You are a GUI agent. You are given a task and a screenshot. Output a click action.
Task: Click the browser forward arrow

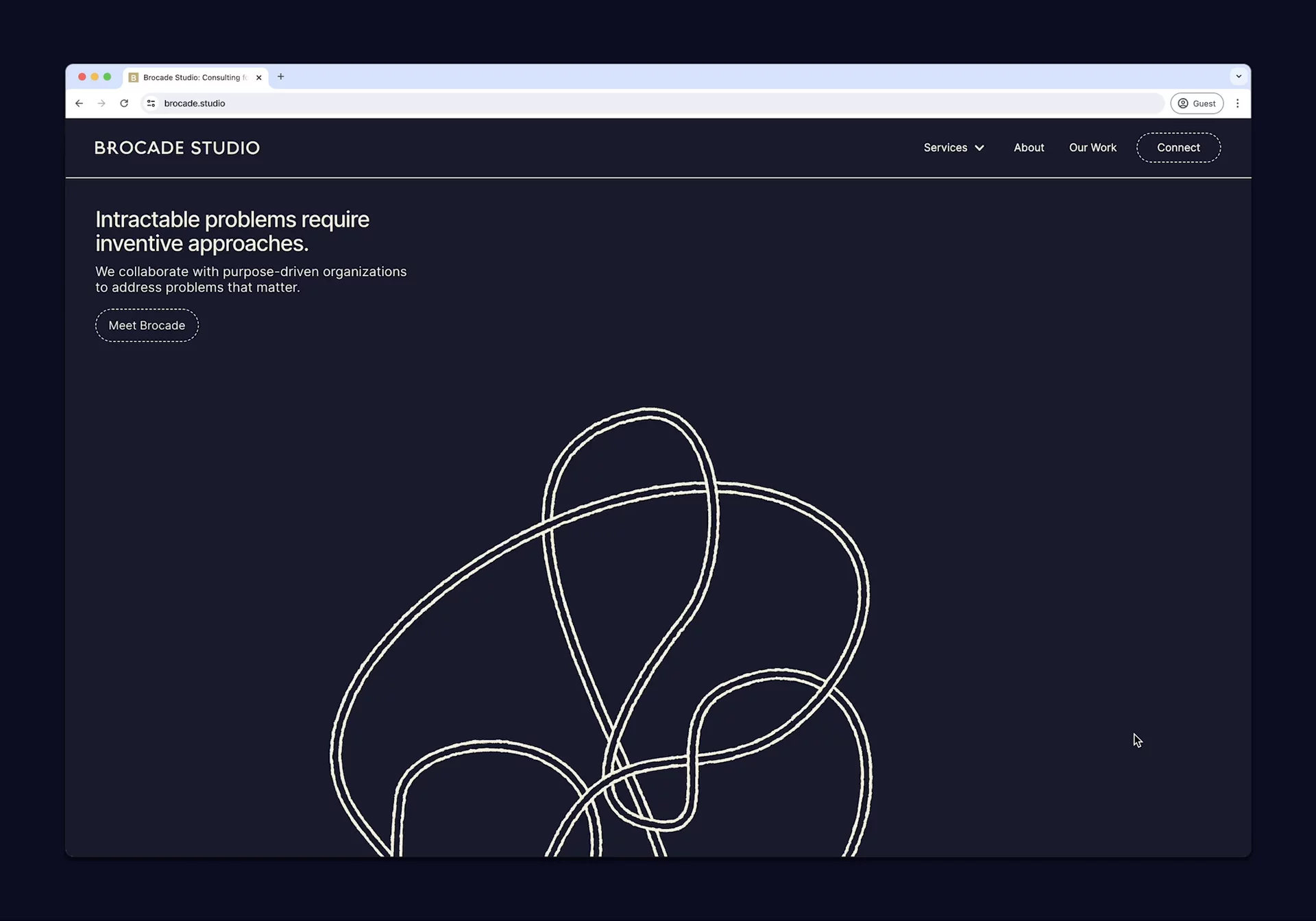(101, 103)
